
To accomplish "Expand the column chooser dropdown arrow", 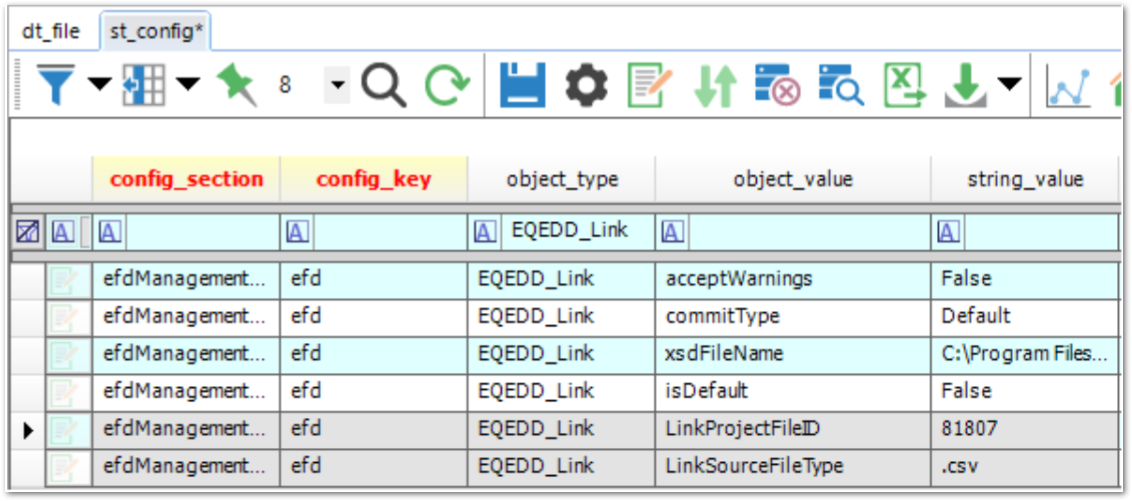I will [188, 85].
